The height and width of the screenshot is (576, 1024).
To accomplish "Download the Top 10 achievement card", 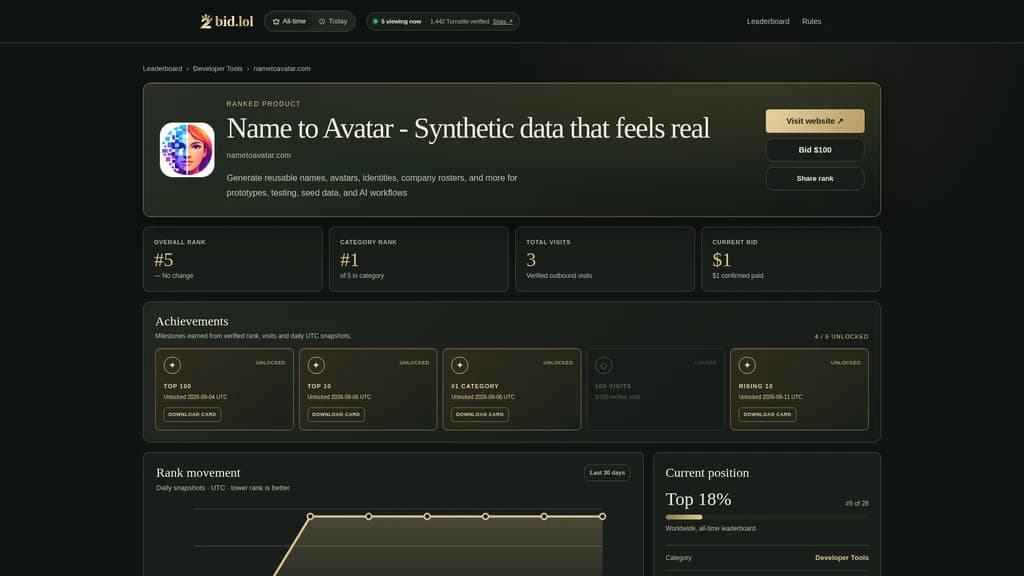I will tap(336, 414).
